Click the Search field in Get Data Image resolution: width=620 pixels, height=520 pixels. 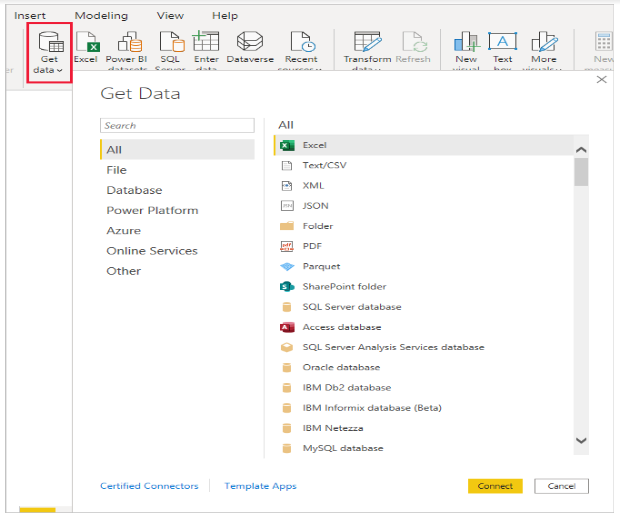(x=177, y=126)
